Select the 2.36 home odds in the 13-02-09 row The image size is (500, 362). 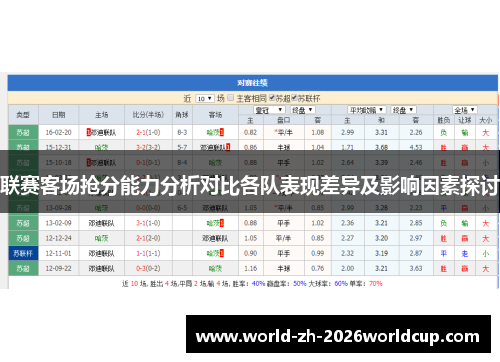click(x=347, y=223)
